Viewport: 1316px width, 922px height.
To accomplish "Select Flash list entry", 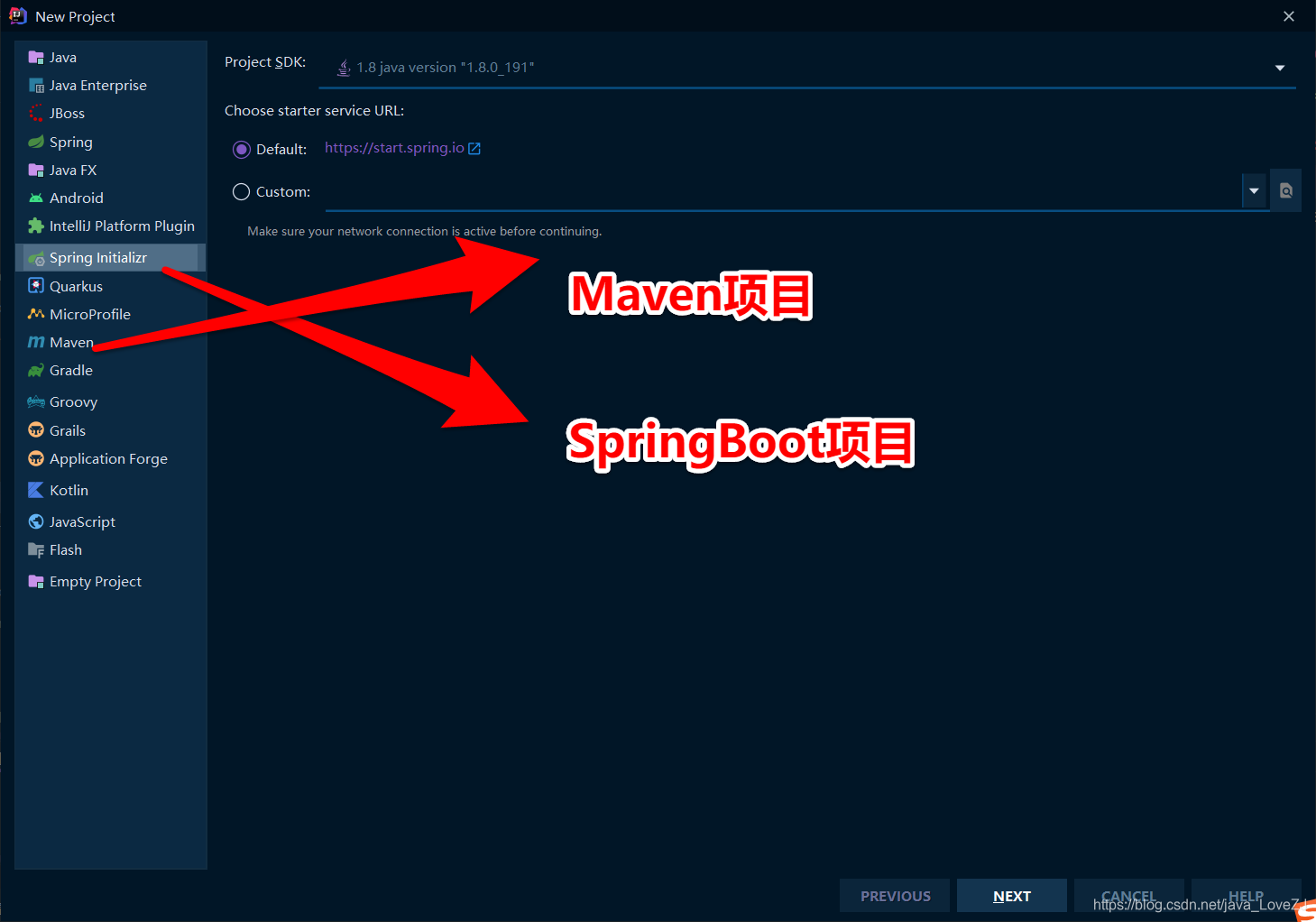I will coord(111,550).
